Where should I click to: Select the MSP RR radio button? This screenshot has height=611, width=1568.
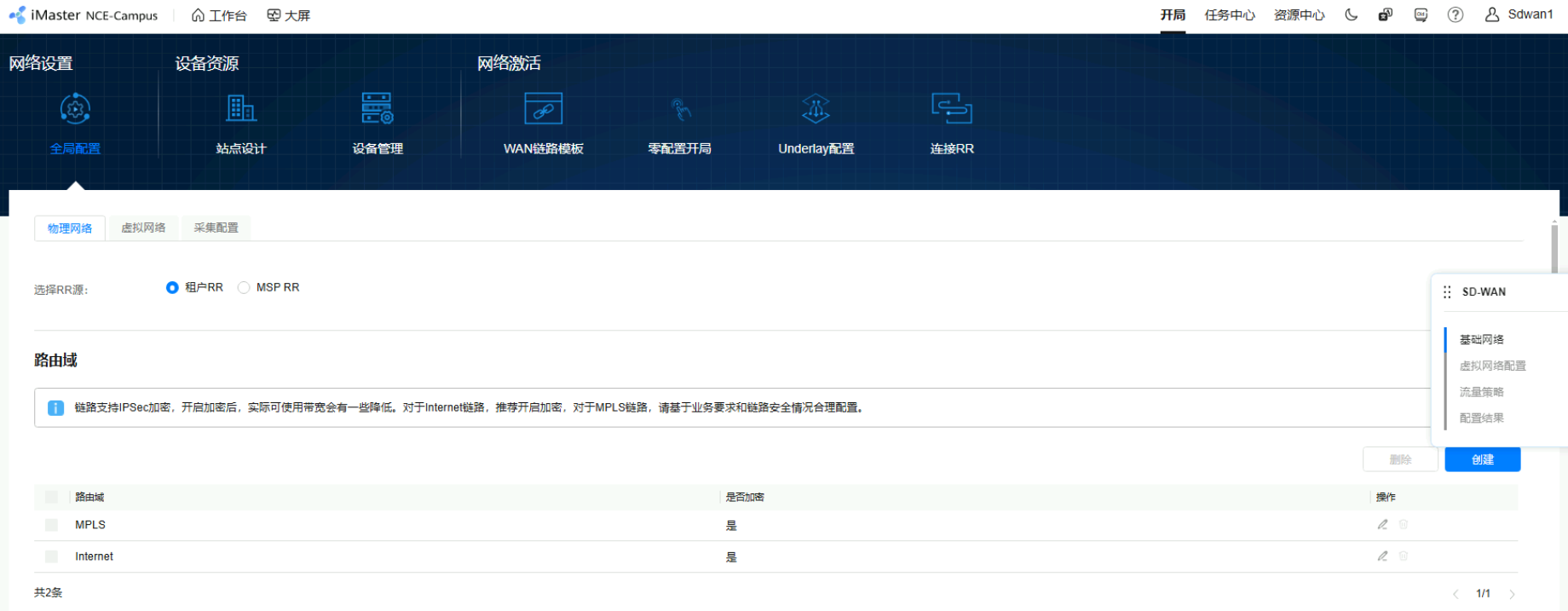(x=244, y=288)
